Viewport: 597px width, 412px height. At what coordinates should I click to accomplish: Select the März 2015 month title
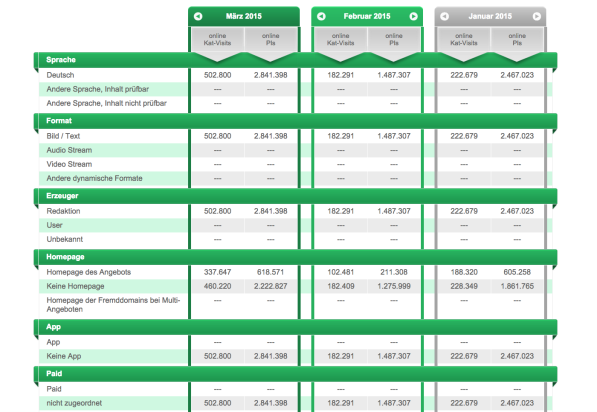pos(244,16)
